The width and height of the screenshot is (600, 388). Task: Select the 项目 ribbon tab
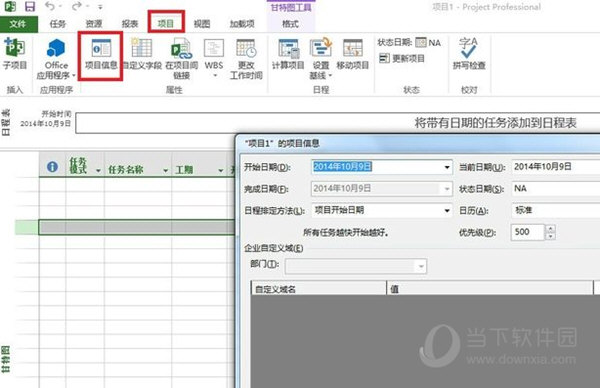coord(166,24)
